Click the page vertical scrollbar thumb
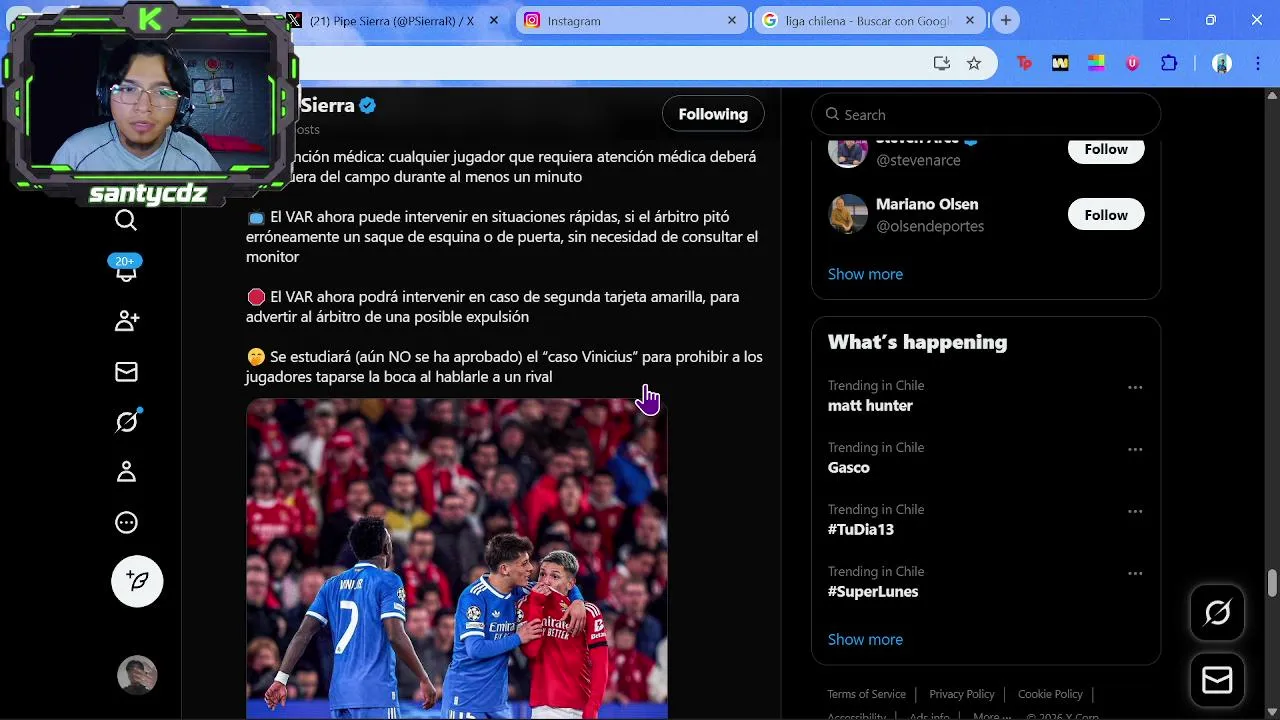 click(x=1272, y=583)
